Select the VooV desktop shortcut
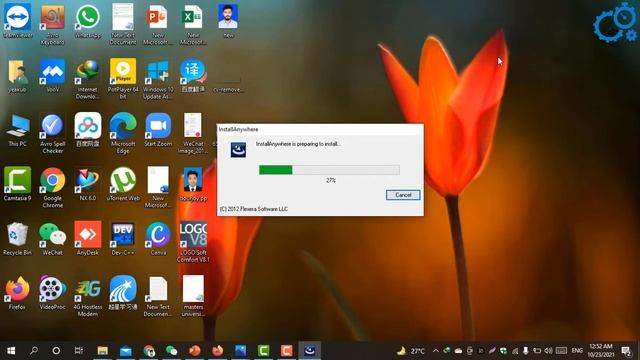Image resolution: width=640 pixels, height=360 pixels. click(x=53, y=76)
